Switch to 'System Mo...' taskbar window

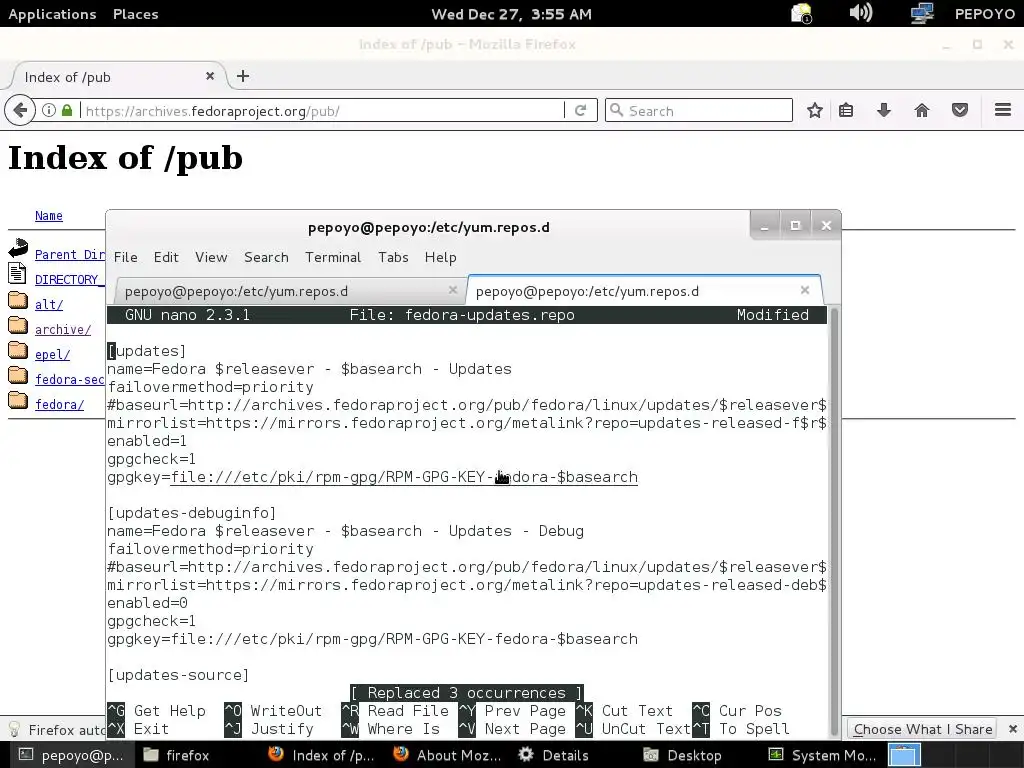tap(822, 756)
